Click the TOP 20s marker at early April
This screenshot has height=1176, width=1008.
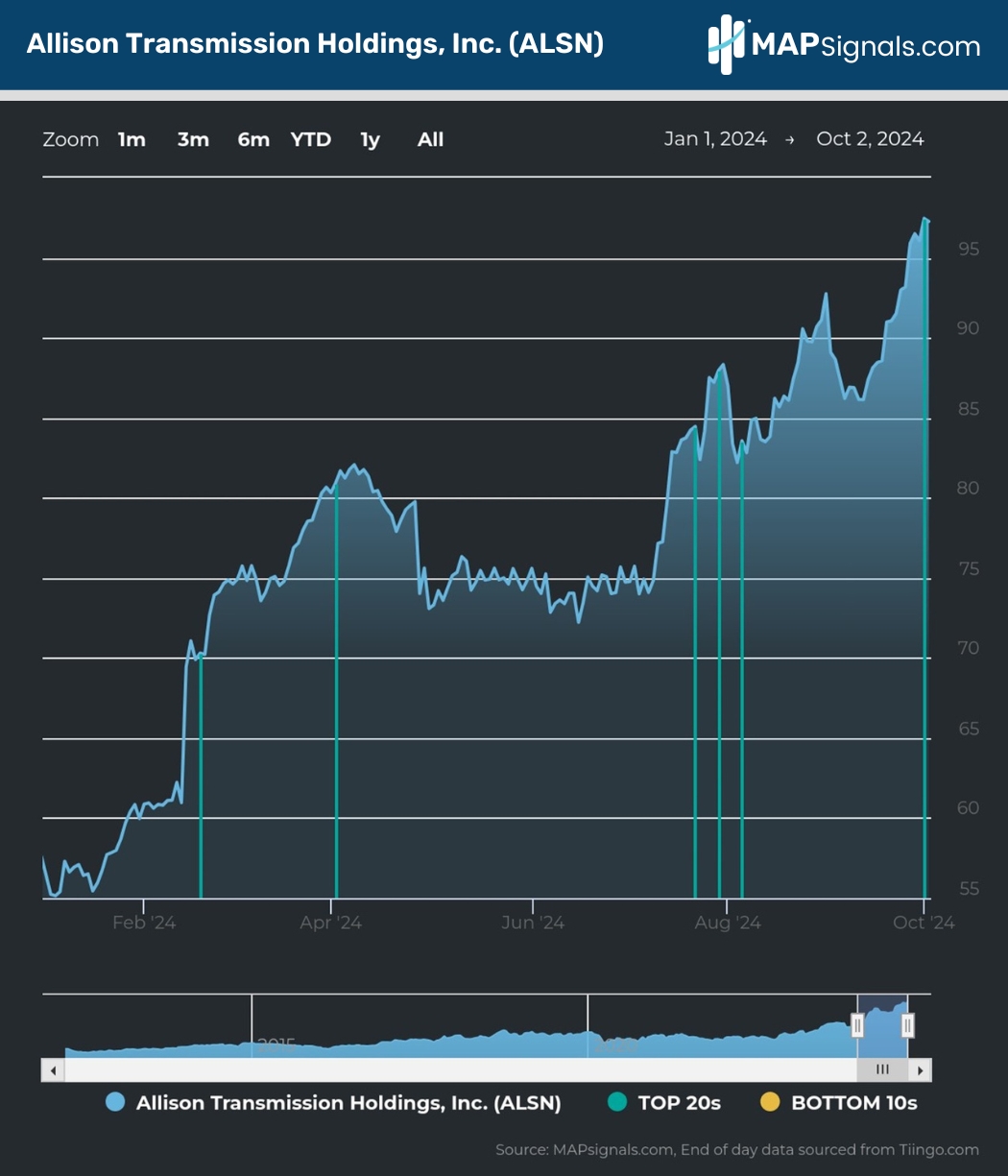[336, 691]
